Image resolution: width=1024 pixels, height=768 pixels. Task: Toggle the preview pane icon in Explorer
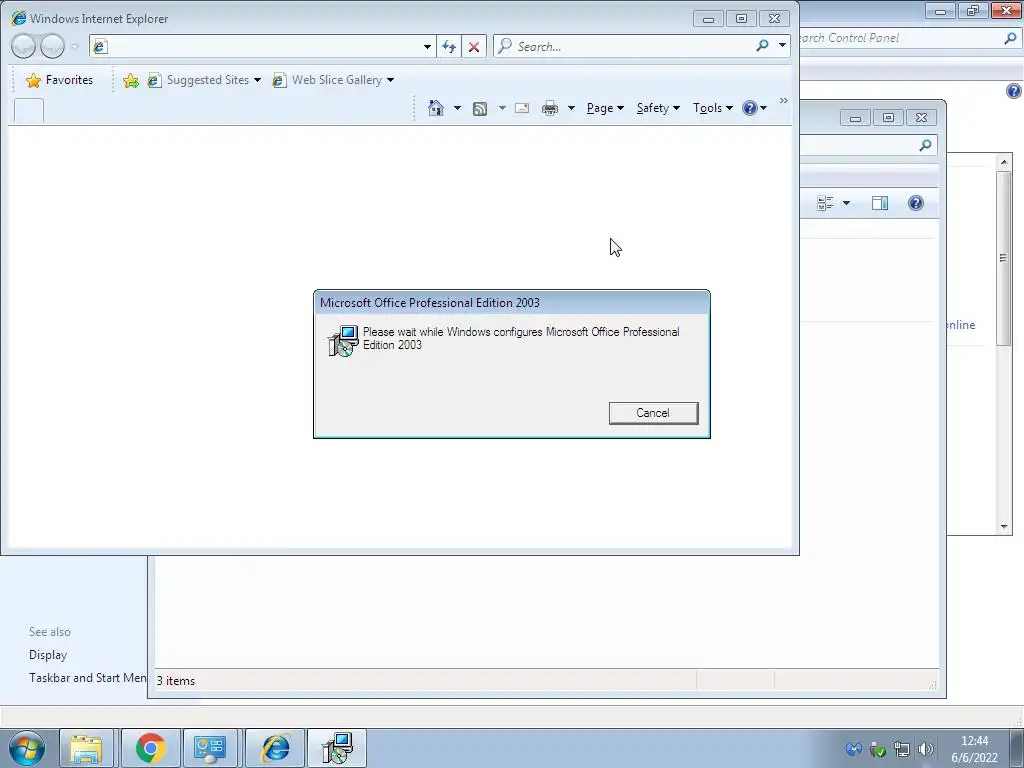click(880, 203)
